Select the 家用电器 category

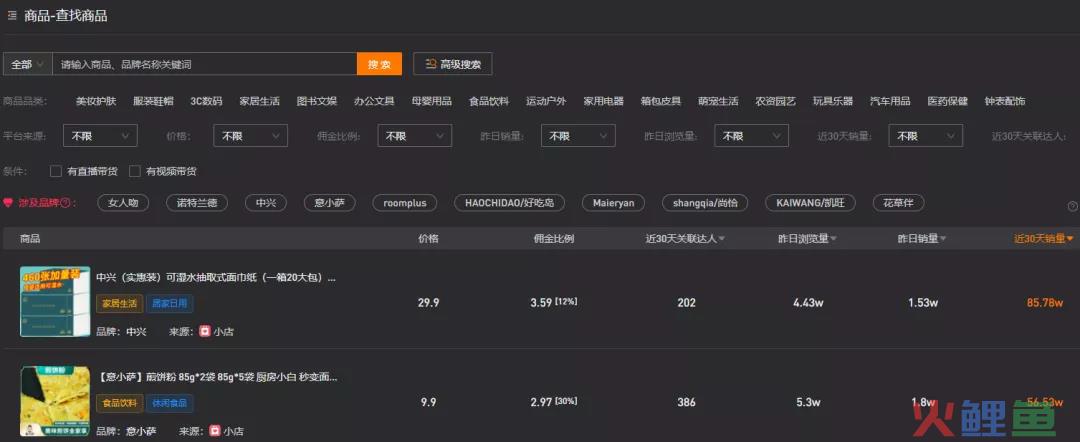(603, 101)
